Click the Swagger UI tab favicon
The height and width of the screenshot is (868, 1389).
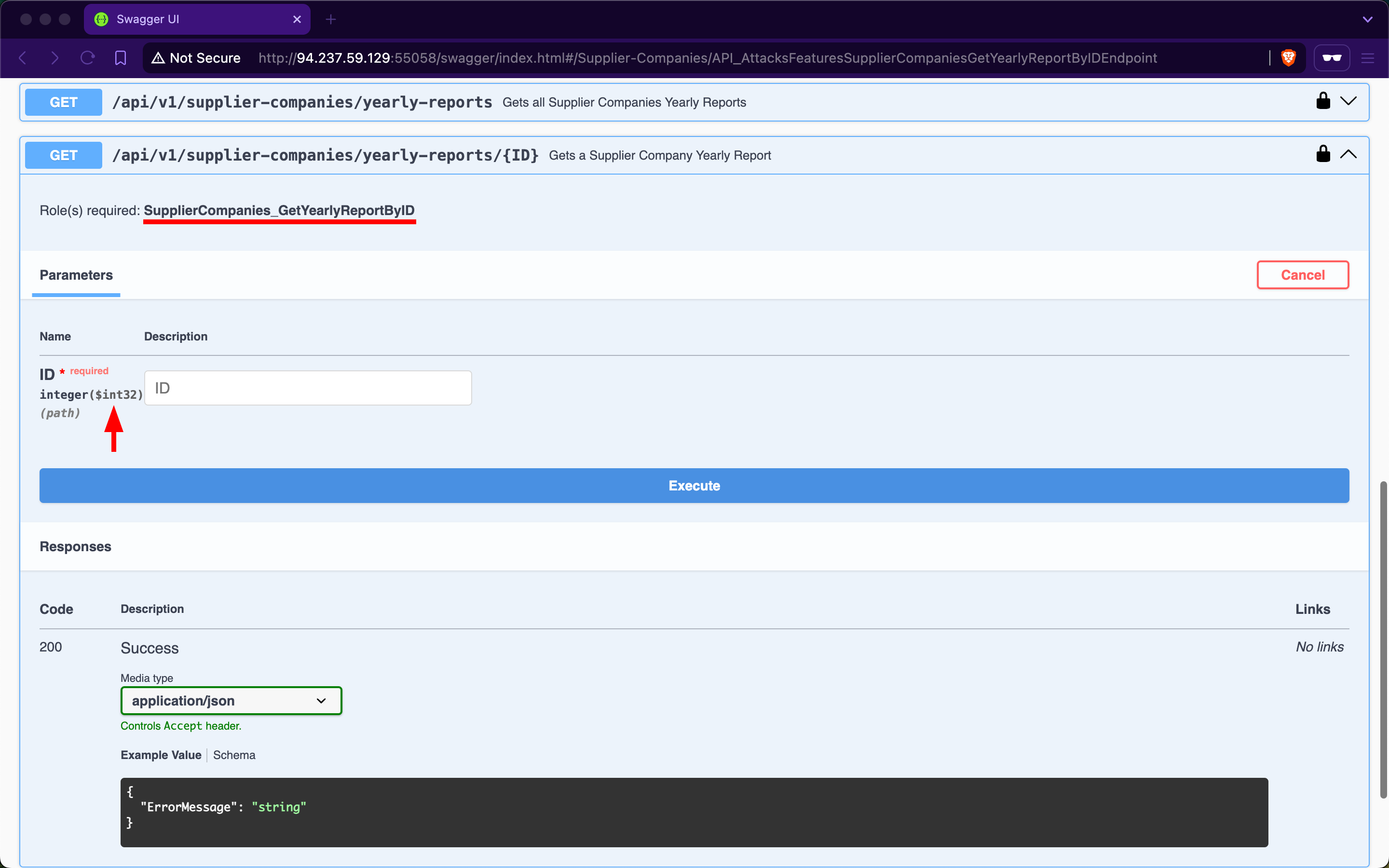pyautogui.click(x=102, y=19)
